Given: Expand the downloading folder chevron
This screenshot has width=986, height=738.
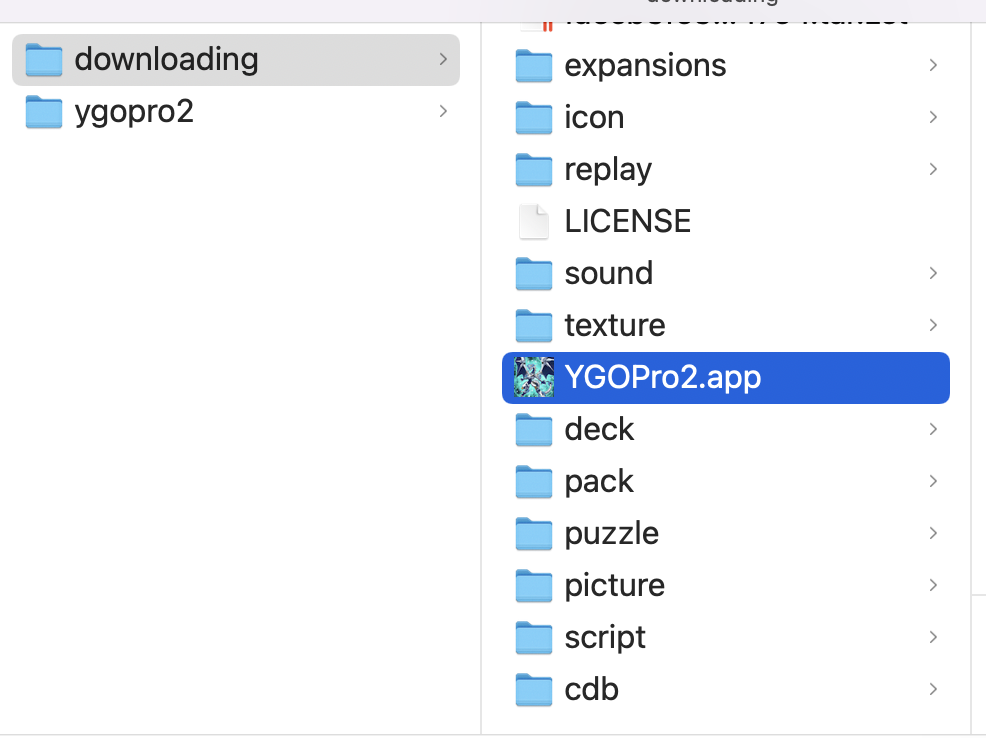Looking at the screenshot, I should (443, 60).
